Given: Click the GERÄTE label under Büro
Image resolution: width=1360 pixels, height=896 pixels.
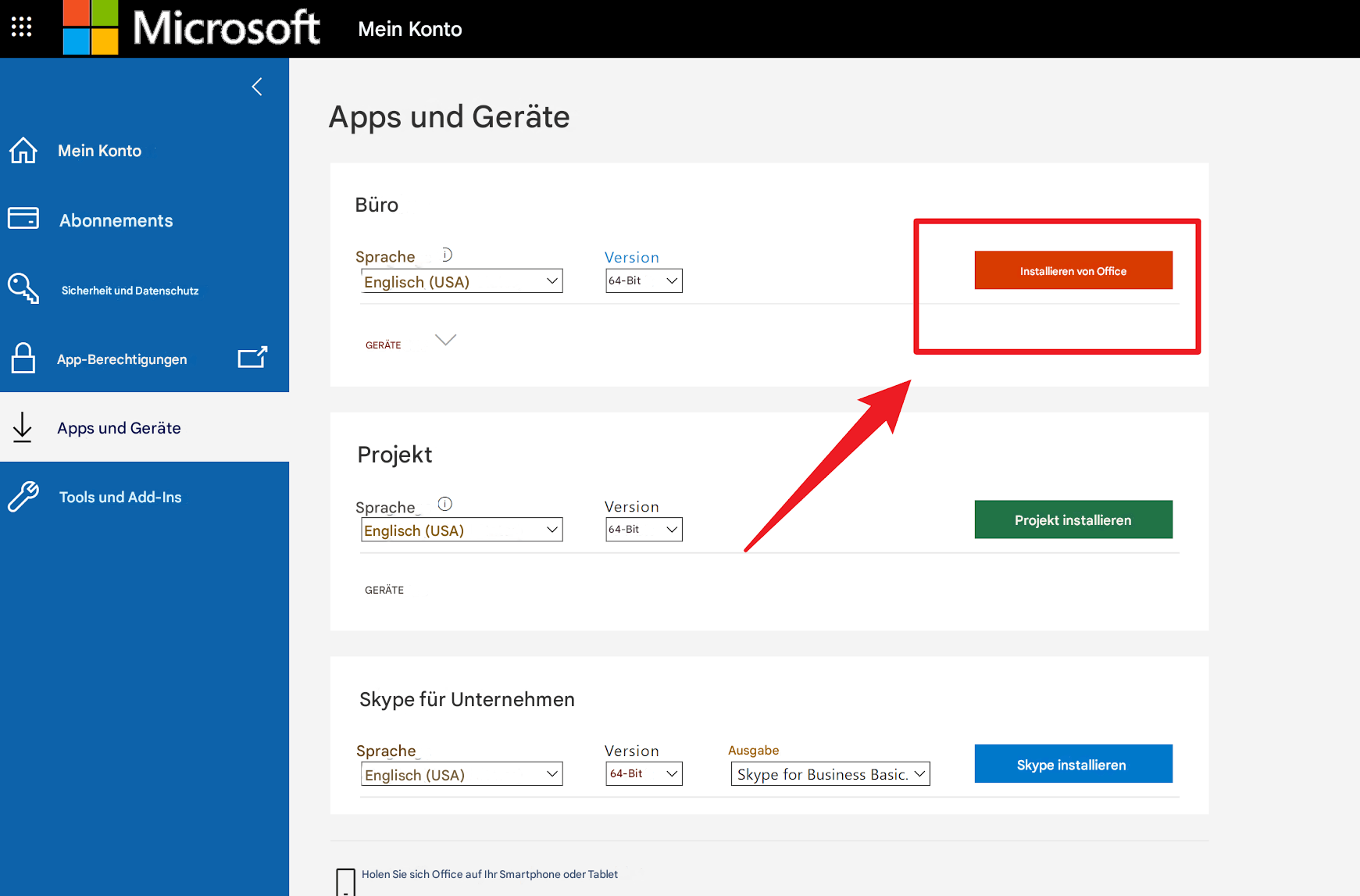Looking at the screenshot, I should click(384, 345).
